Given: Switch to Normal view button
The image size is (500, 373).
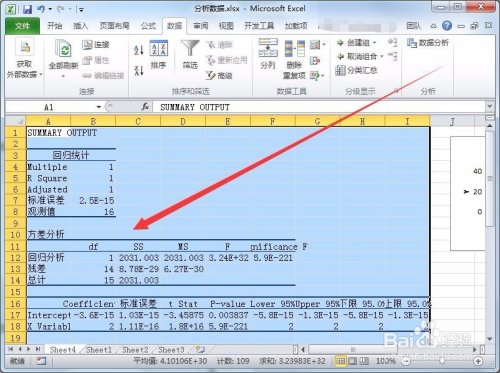Looking at the screenshot, I should (x=340, y=361).
